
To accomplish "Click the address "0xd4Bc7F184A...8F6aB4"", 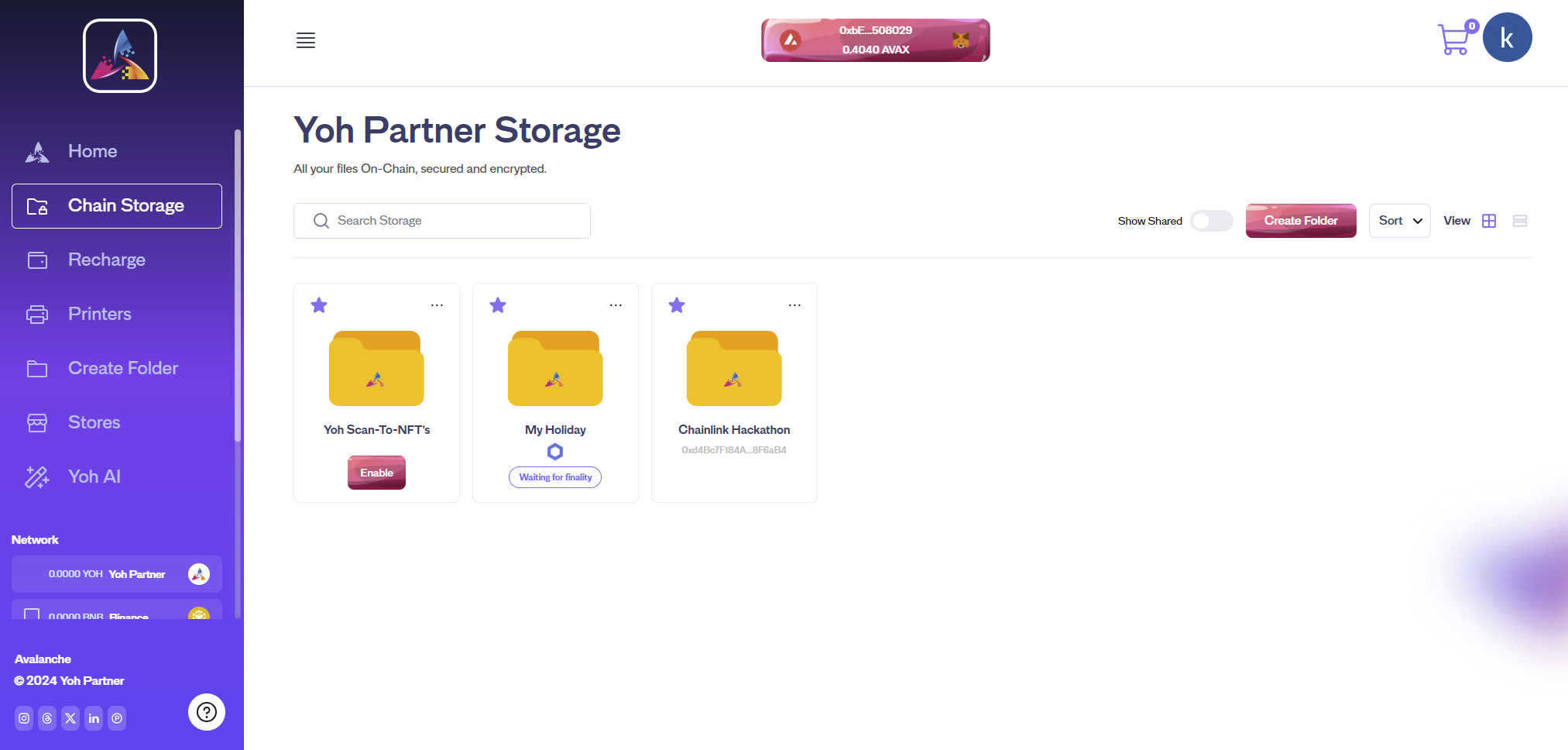I will (x=734, y=450).
